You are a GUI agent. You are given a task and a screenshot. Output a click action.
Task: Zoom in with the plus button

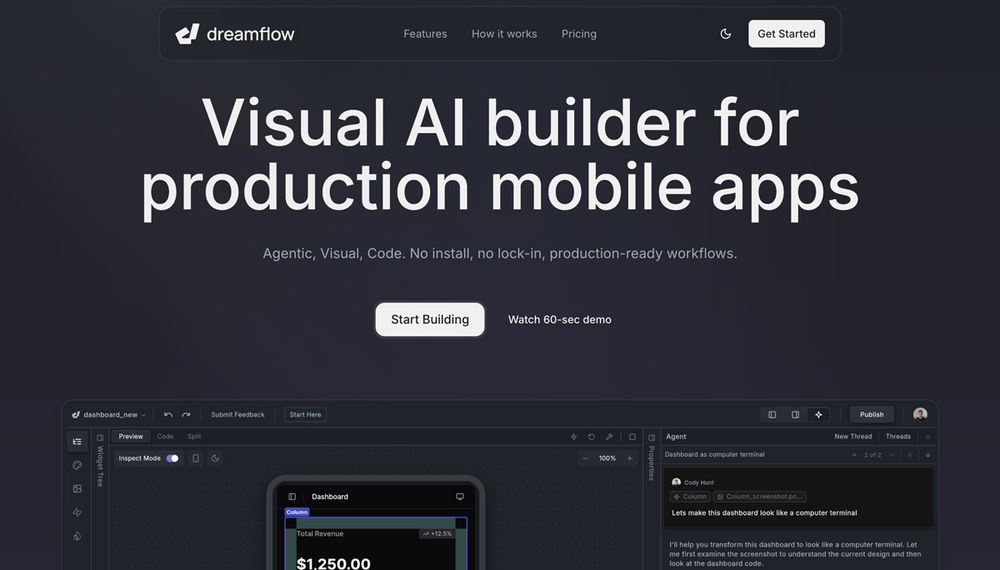pyautogui.click(x=629, y=458)
